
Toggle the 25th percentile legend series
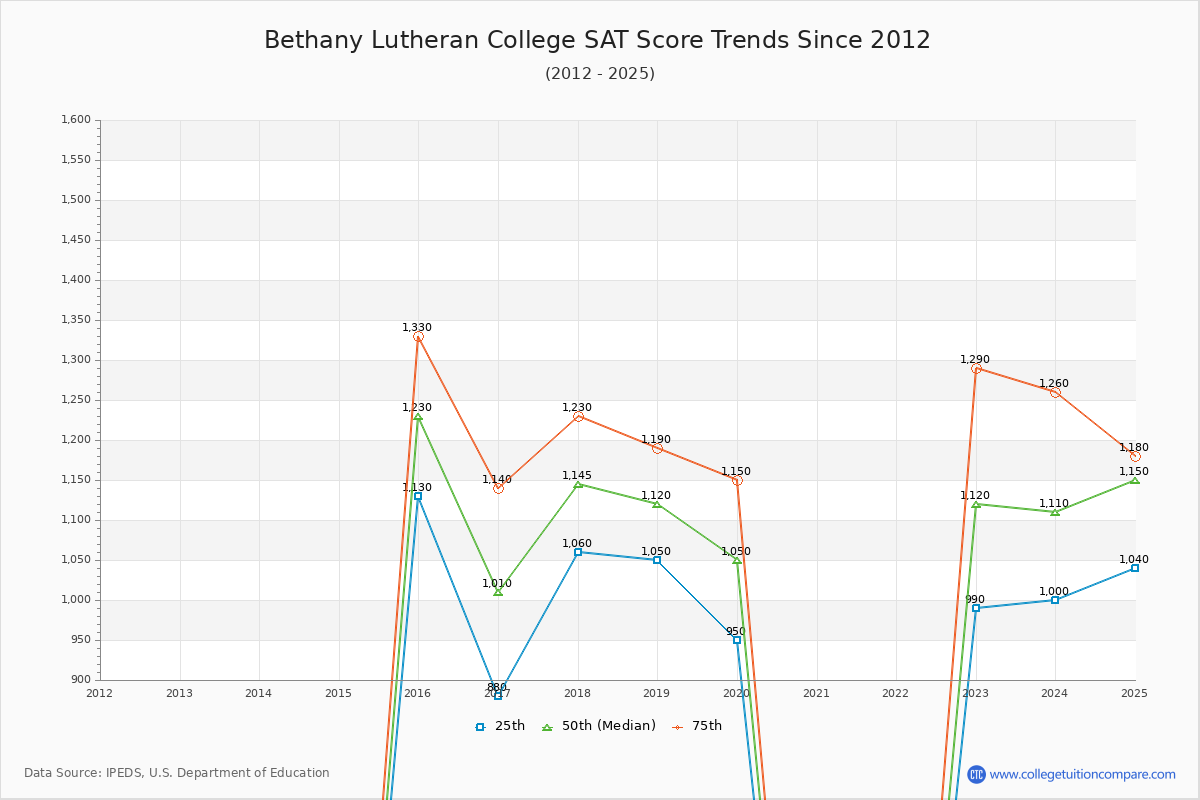pyautogui.click(x=500, y=726)
